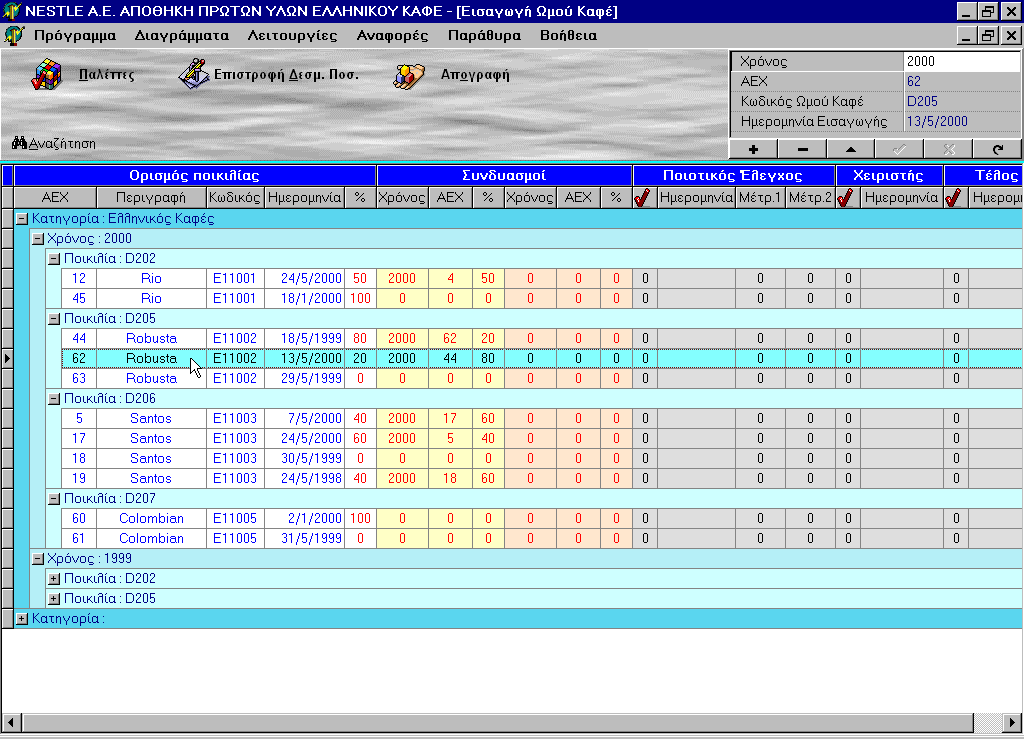Collapse the Χρόνος : 2000 group
Viewport: 1024px width, 739px height.
[x=38, y=238]
